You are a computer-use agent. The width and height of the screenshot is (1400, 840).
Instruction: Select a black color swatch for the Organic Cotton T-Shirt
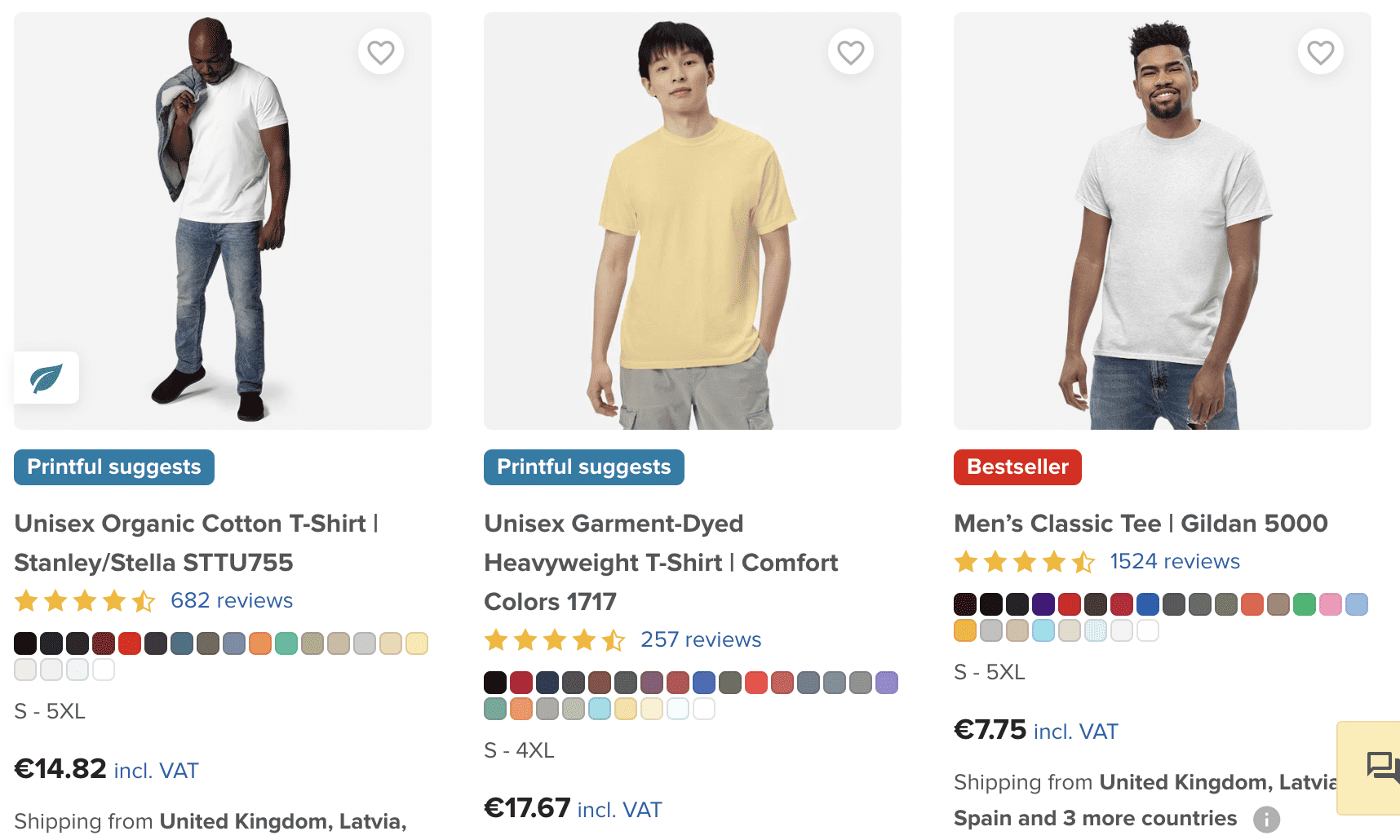tap(25, 643)
